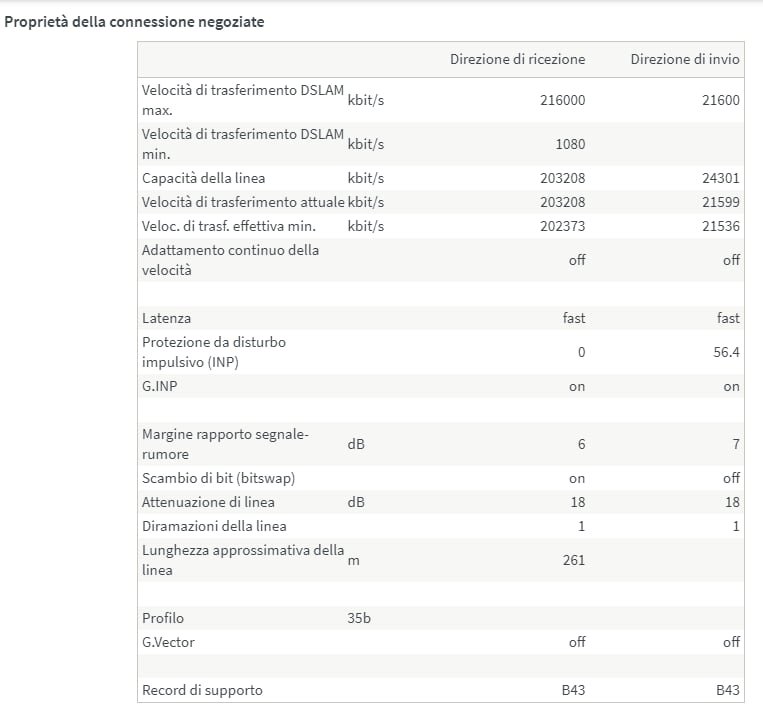Viewport: 763px width, 711px height.
Task: Click the 21600 DSLAM max send value
Action: [721, 100]
